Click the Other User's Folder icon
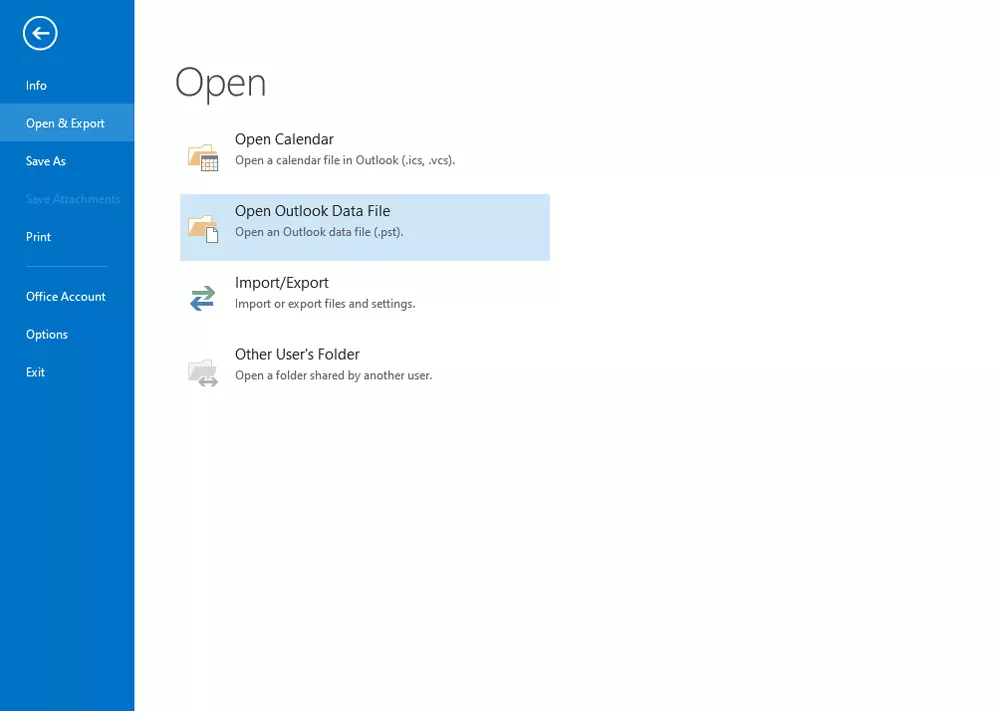1000x711 pixels. point(203,372)
